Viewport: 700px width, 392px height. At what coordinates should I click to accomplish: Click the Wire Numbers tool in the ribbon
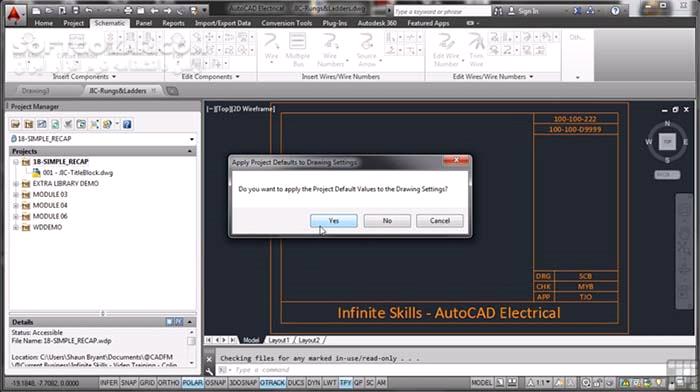tap(330, 50)
